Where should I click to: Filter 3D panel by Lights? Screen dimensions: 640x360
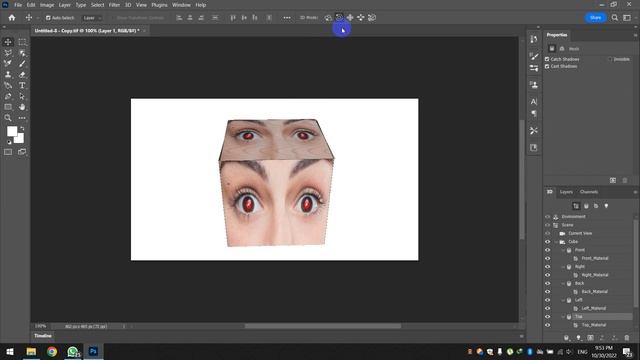pos(606,206)
